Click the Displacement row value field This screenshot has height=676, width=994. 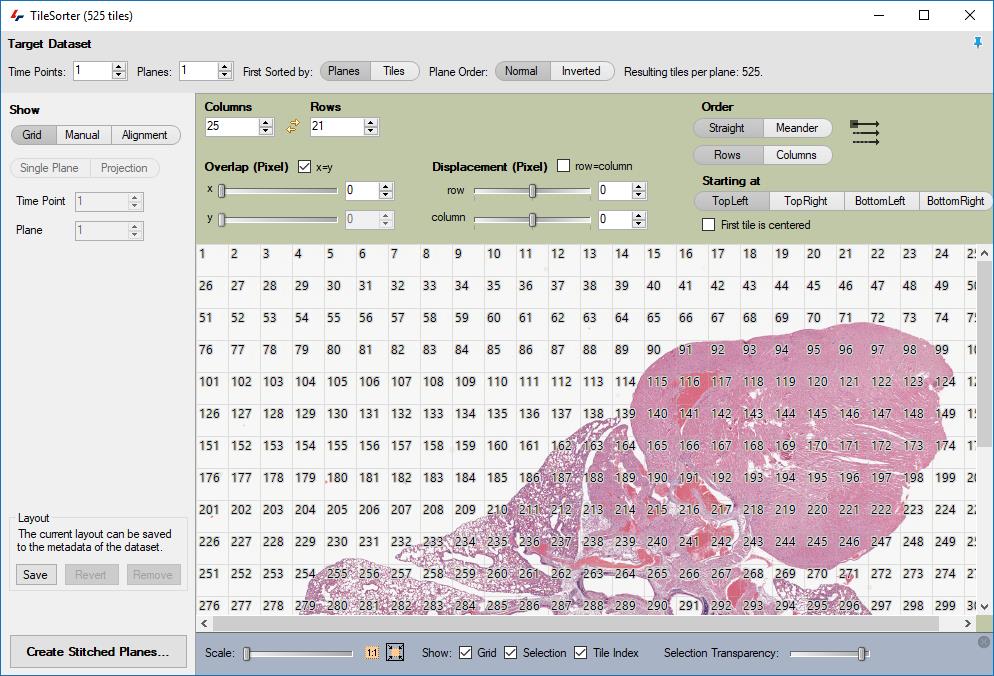click(616, 190)
